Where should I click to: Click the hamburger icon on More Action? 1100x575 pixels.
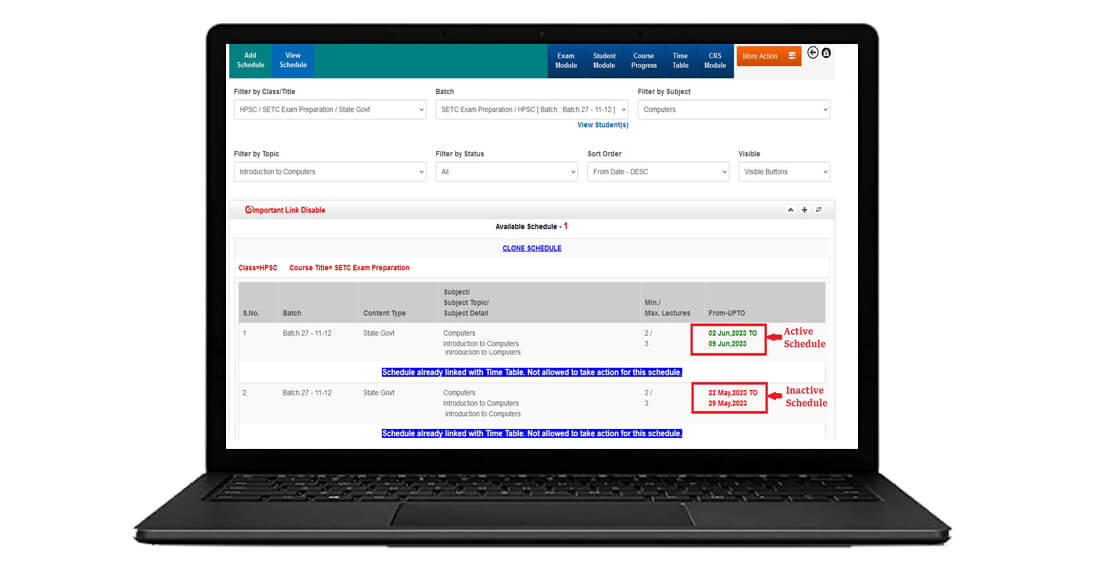click(x=792, y=56)
